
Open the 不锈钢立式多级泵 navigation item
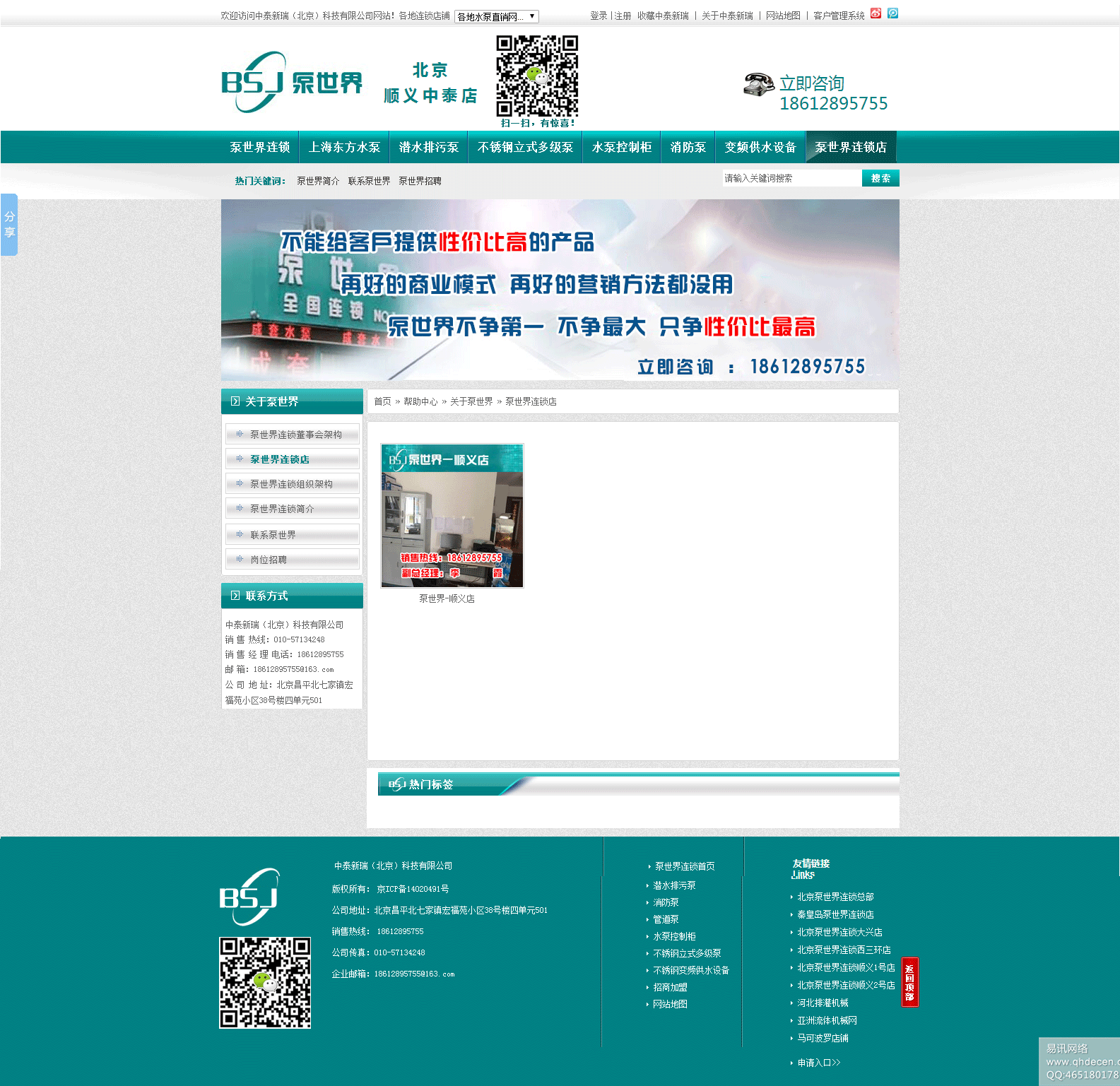click(525, 147)
